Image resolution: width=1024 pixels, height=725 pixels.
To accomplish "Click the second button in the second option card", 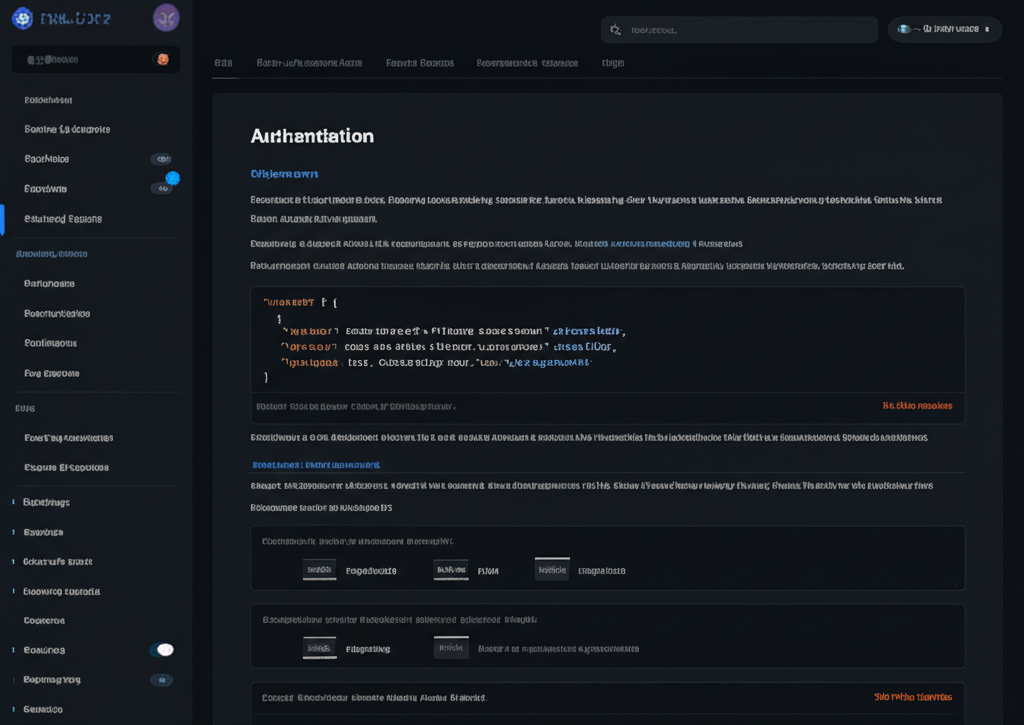I will pyautogui.click(x=451, y=648).
